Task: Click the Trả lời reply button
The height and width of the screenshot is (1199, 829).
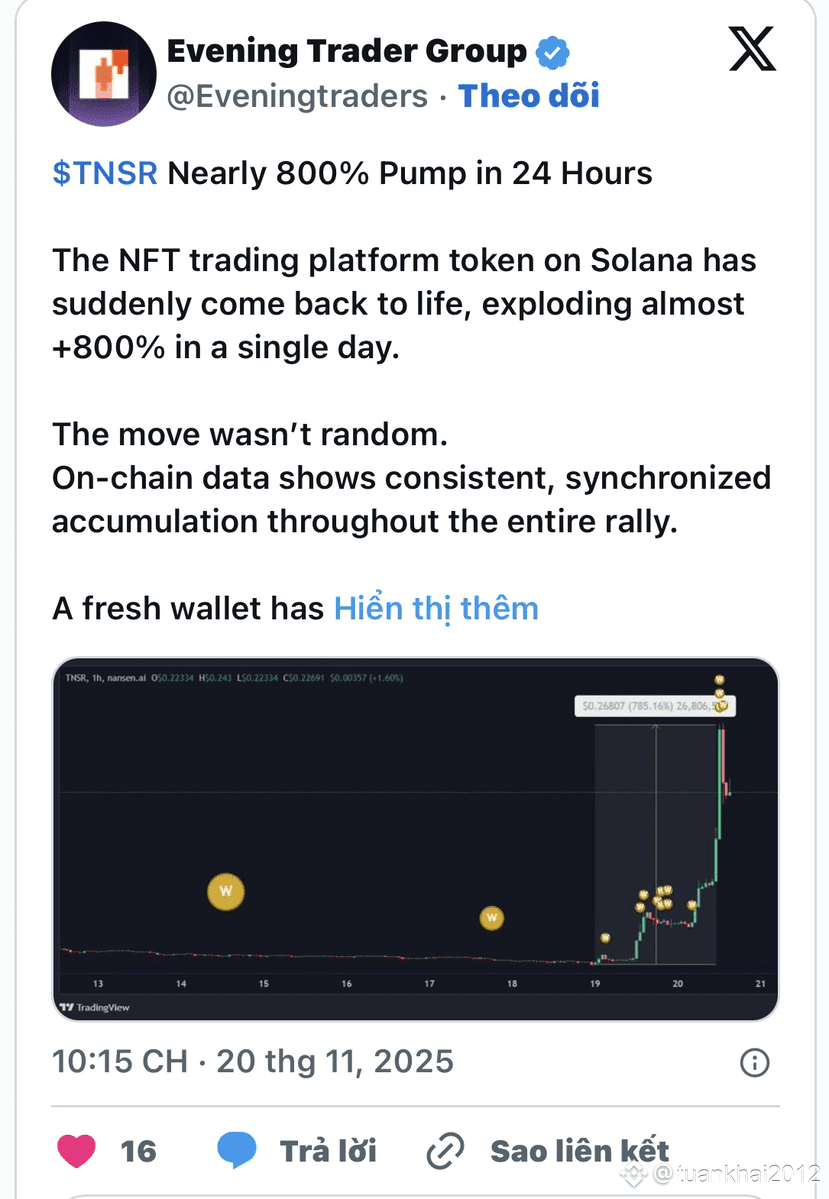Action: coord(328,1150)
